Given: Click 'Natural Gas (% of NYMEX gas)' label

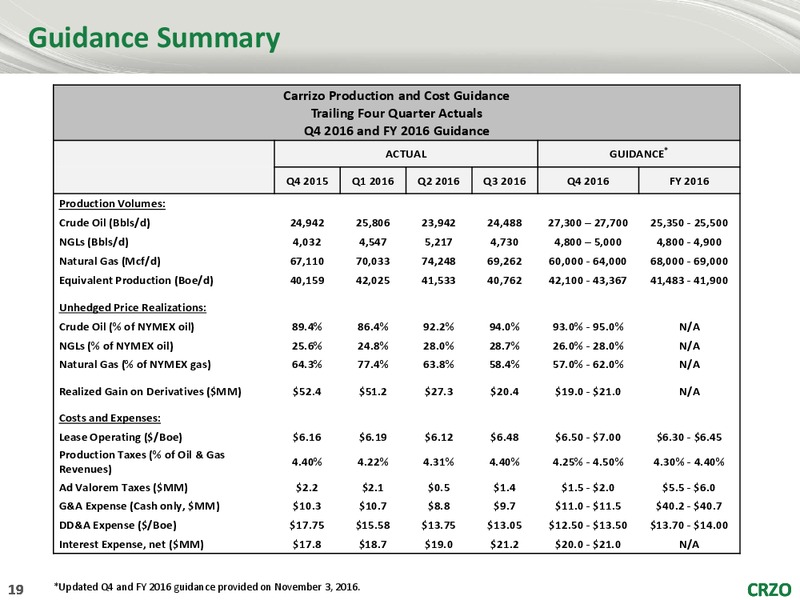Looking at the screenshot, I should click(135, 364).
